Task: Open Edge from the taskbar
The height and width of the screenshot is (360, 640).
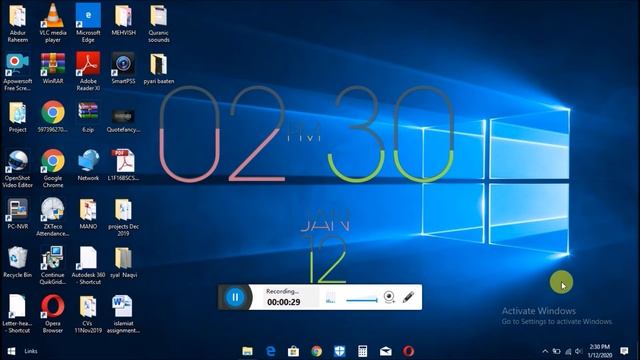Action: point(271,351)
